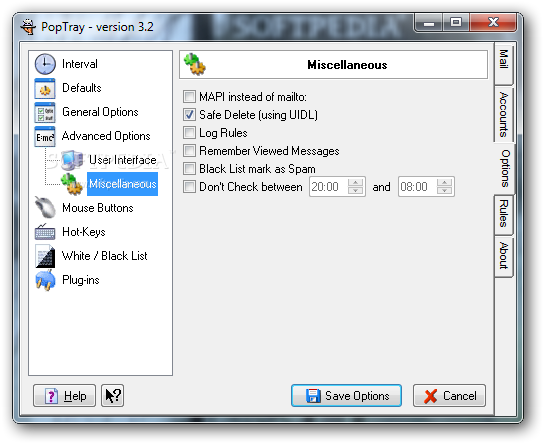
Task: Click the Miscellaneous header gears icon
Action: tap(194, 64)
